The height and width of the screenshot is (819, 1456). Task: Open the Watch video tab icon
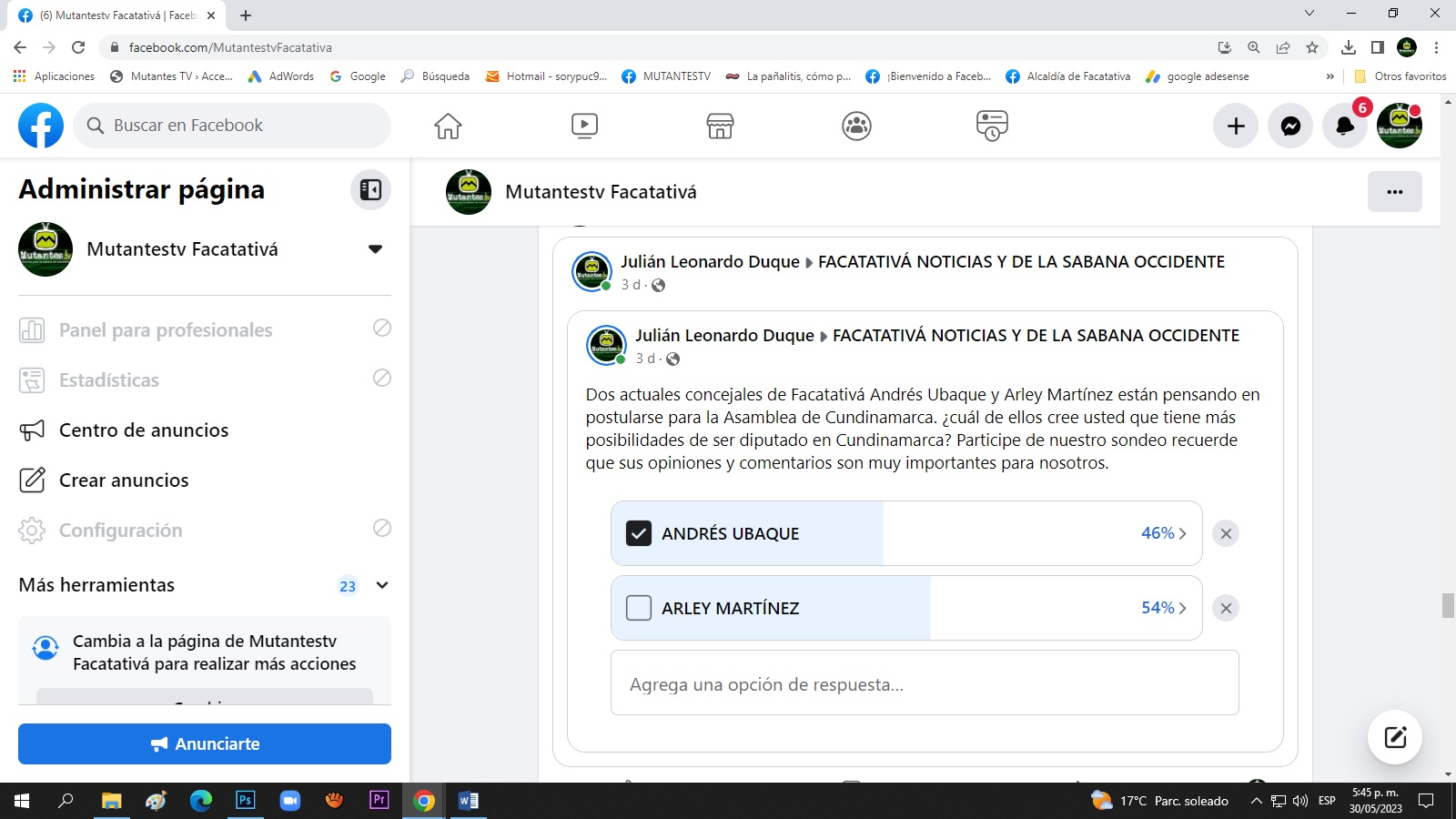[584, 126]
